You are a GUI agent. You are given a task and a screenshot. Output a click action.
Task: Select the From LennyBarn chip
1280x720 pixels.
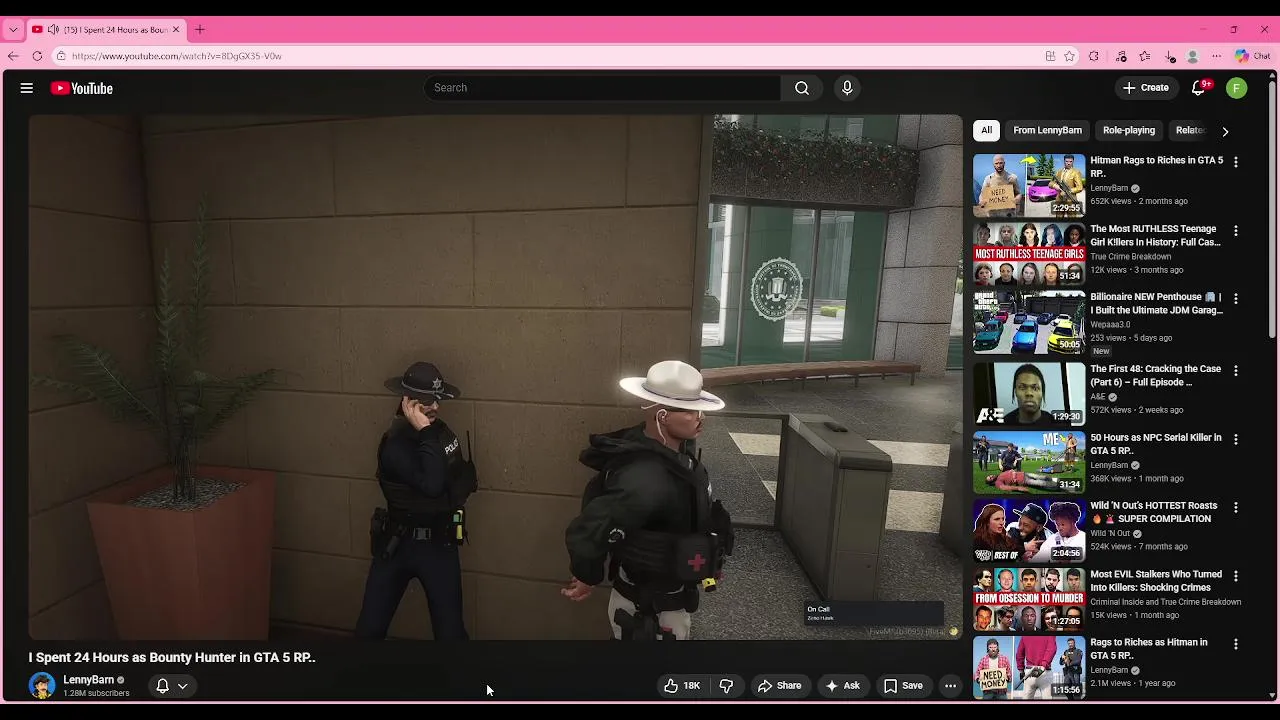coord(1047,130)
